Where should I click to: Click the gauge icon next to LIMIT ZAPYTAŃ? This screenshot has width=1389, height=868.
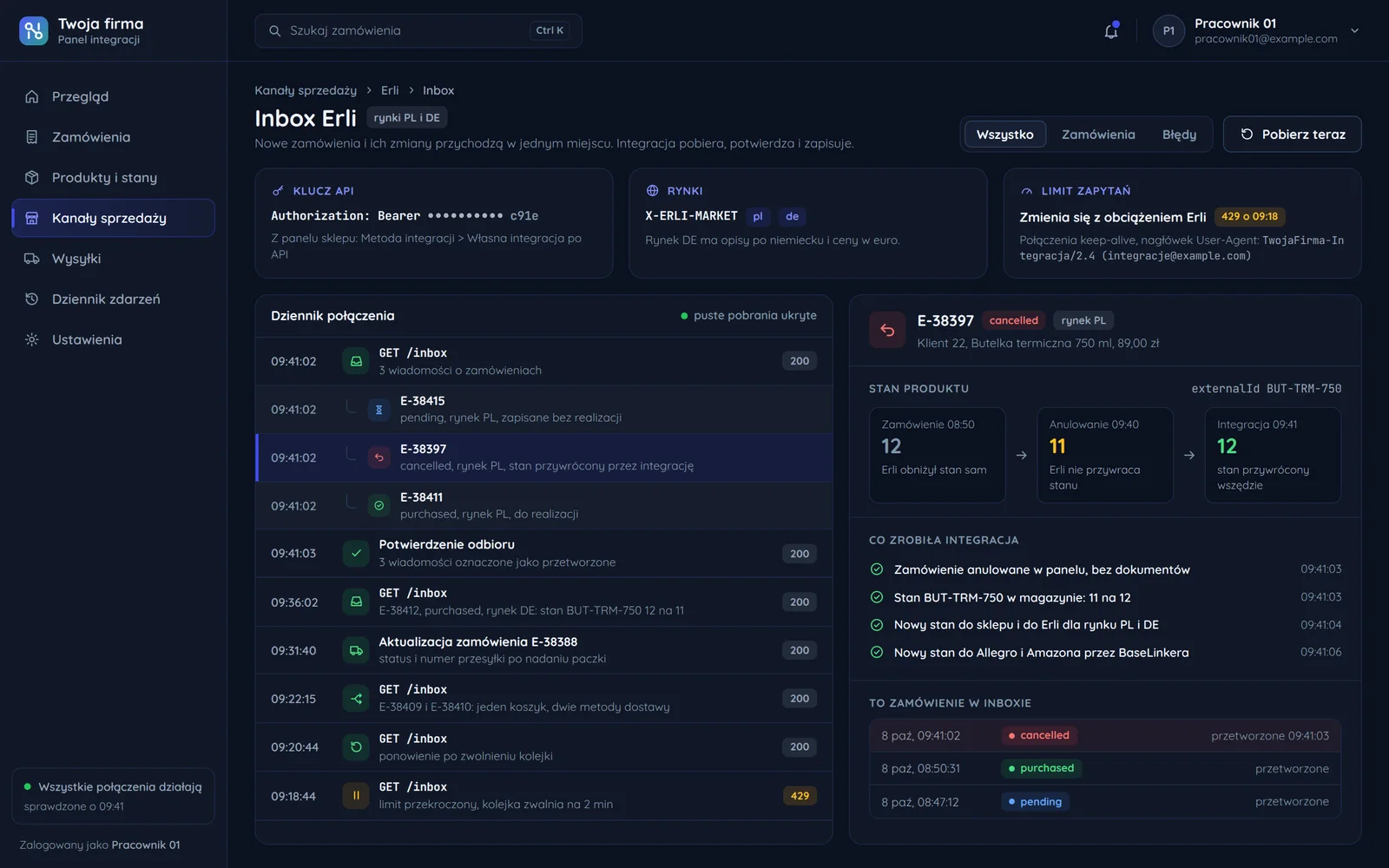(1027, 191)
